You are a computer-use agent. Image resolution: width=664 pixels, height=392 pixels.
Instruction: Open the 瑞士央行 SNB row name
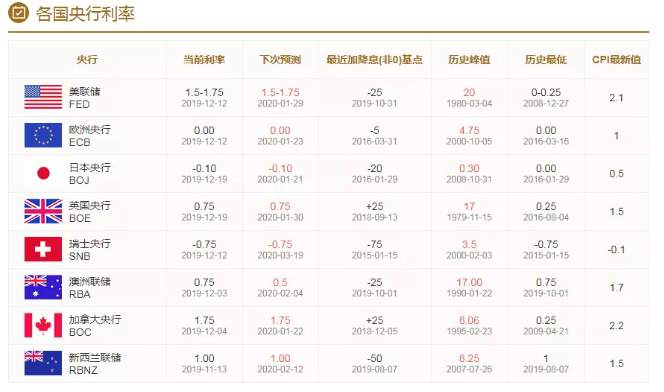tap(89, 250)
